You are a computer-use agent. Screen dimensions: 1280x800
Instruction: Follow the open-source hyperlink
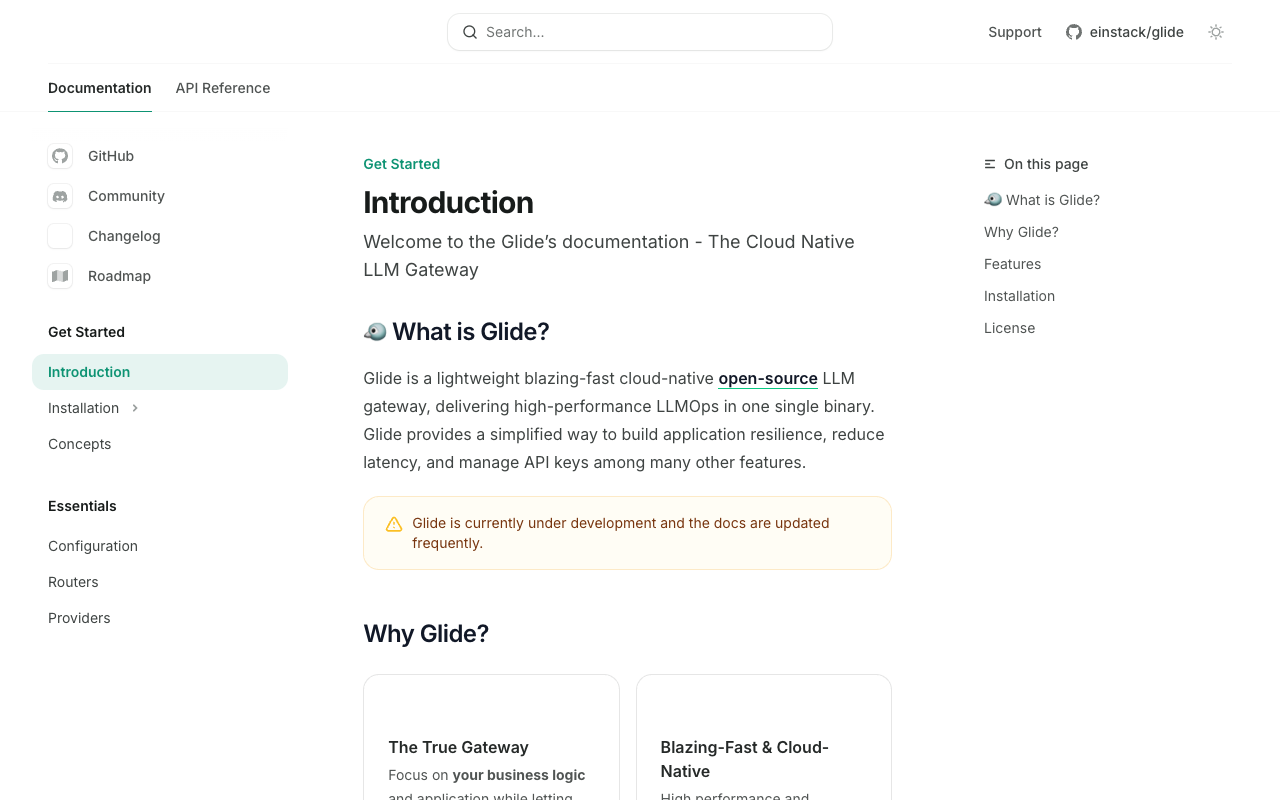pos(768,378)
